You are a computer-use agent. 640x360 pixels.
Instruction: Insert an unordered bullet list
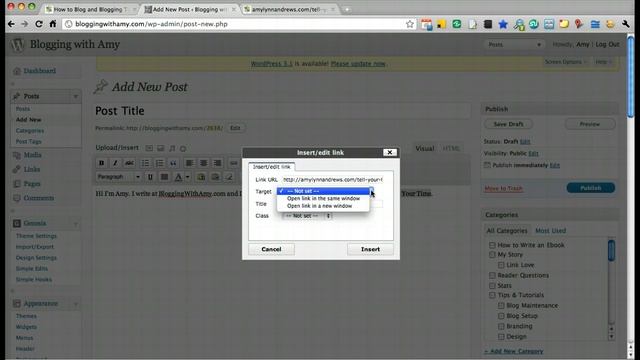(x=145, y=163)
